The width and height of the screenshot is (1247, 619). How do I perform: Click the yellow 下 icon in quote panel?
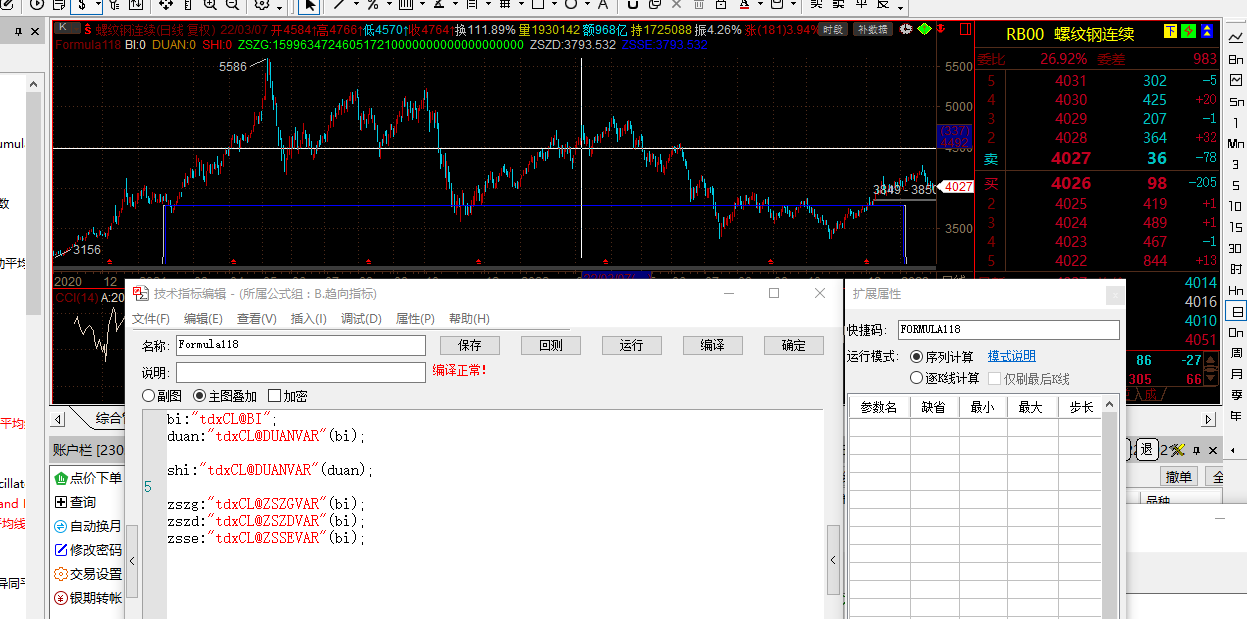(x=1170, y=33)
